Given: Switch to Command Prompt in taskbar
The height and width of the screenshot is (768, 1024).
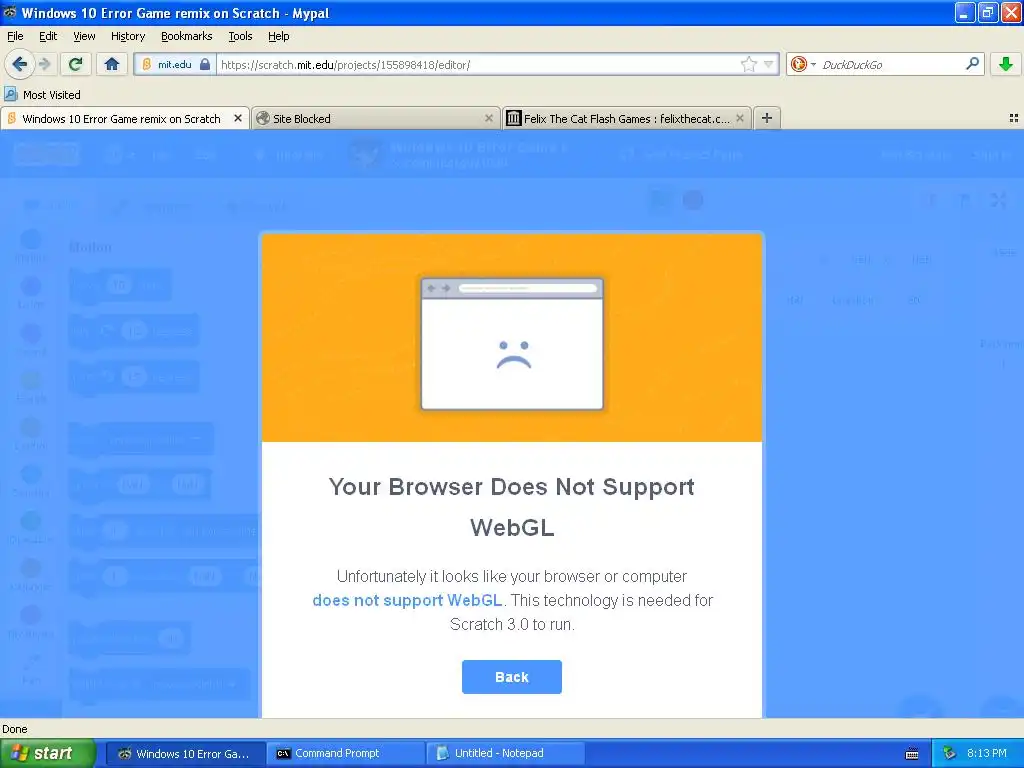Looking at the screenshot, I should 345,753.
